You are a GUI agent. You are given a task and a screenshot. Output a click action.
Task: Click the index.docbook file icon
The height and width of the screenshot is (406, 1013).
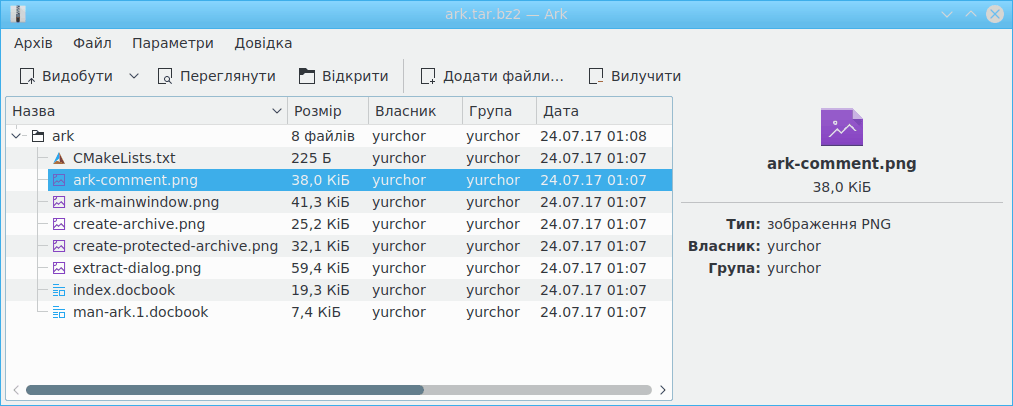click(59, 290)
